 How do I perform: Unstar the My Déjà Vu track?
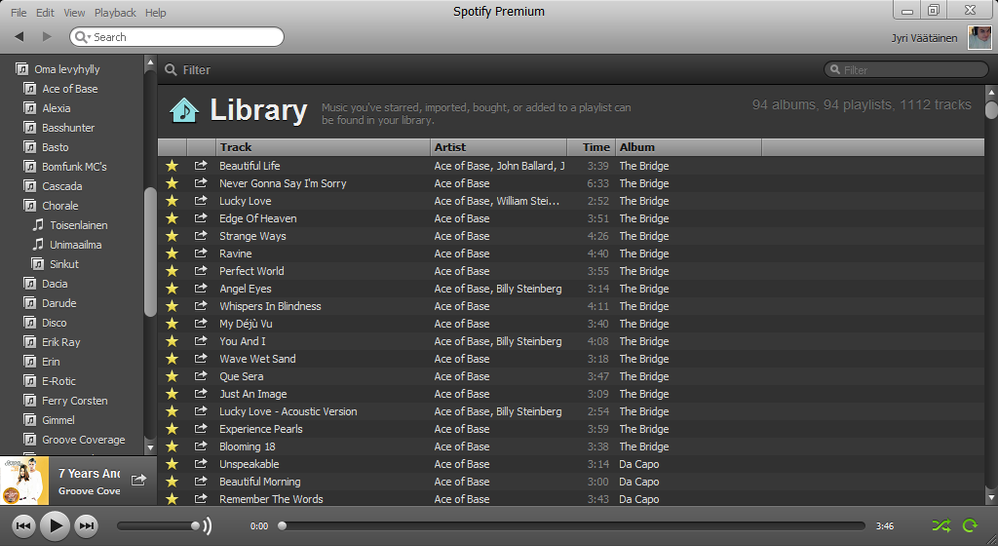[x=172, y=323]
